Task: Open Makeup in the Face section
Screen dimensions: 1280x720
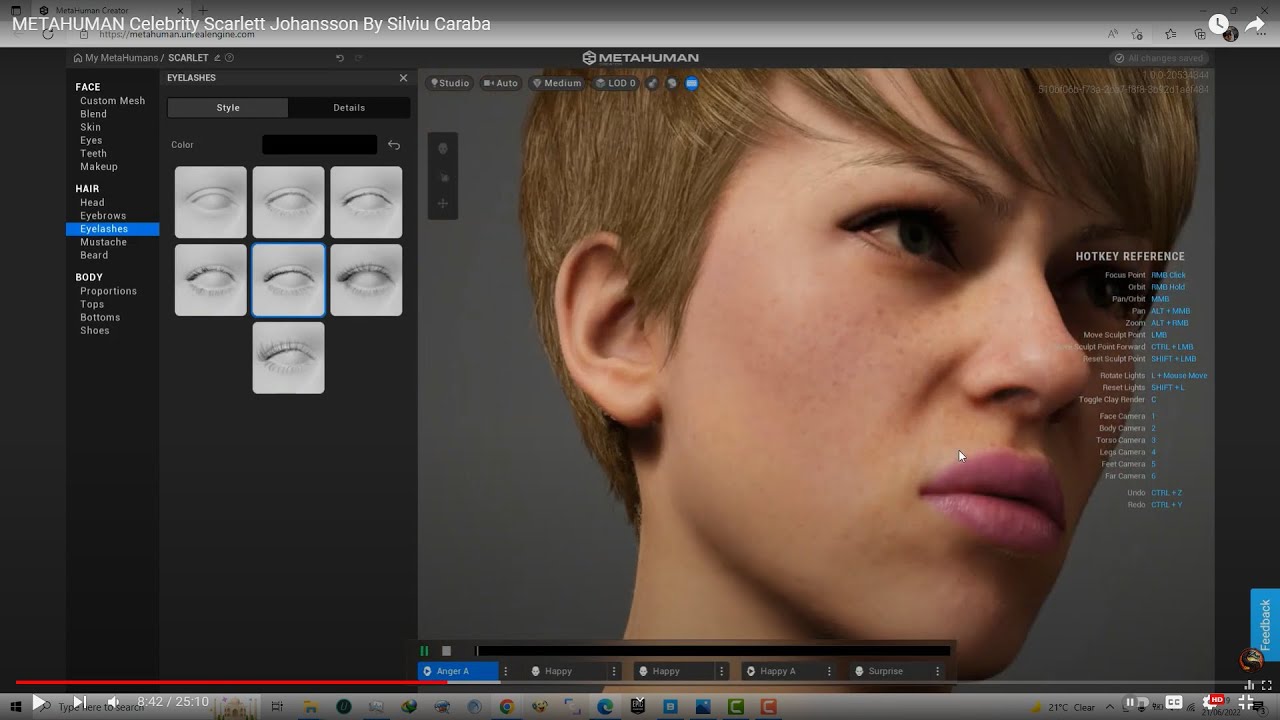Action: pos(99,167)
